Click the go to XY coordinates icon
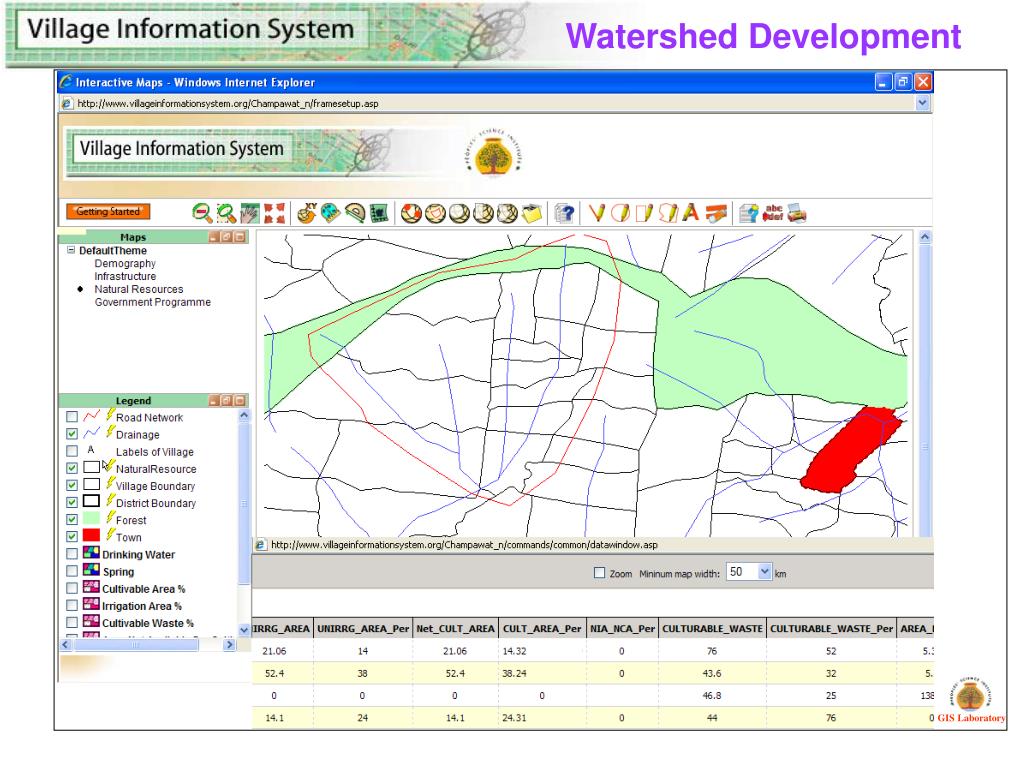This screenshot has height=768, width=1024. pyautogui.click(x=307, y=213)
